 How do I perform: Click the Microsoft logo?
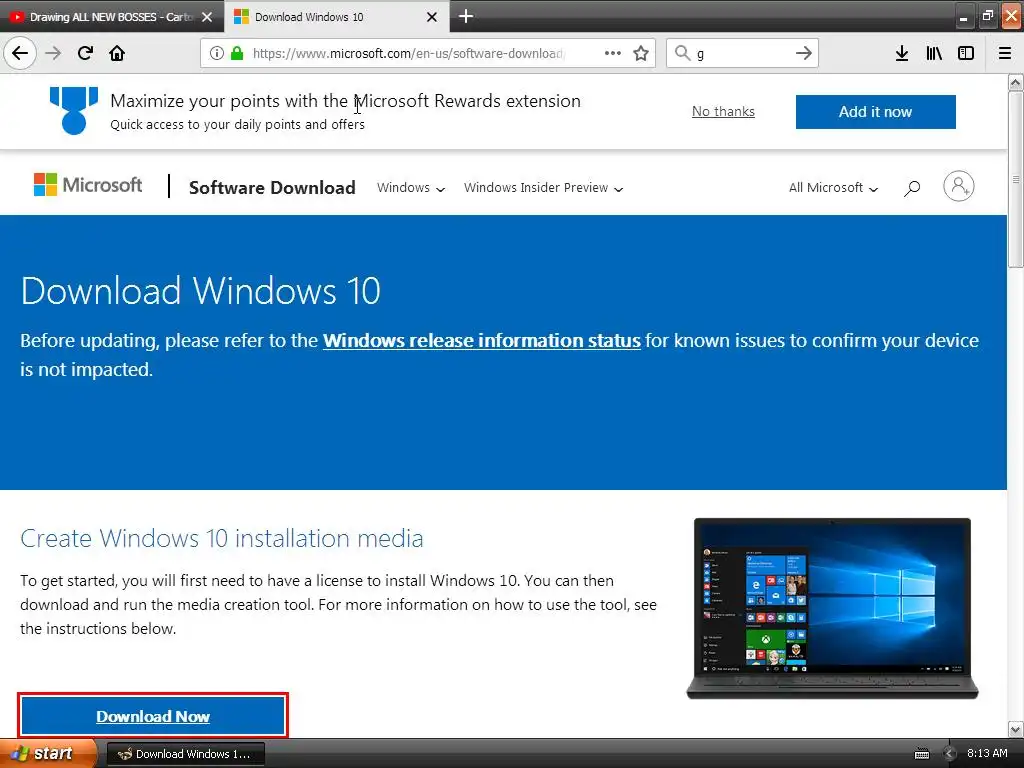pos(88,185)
